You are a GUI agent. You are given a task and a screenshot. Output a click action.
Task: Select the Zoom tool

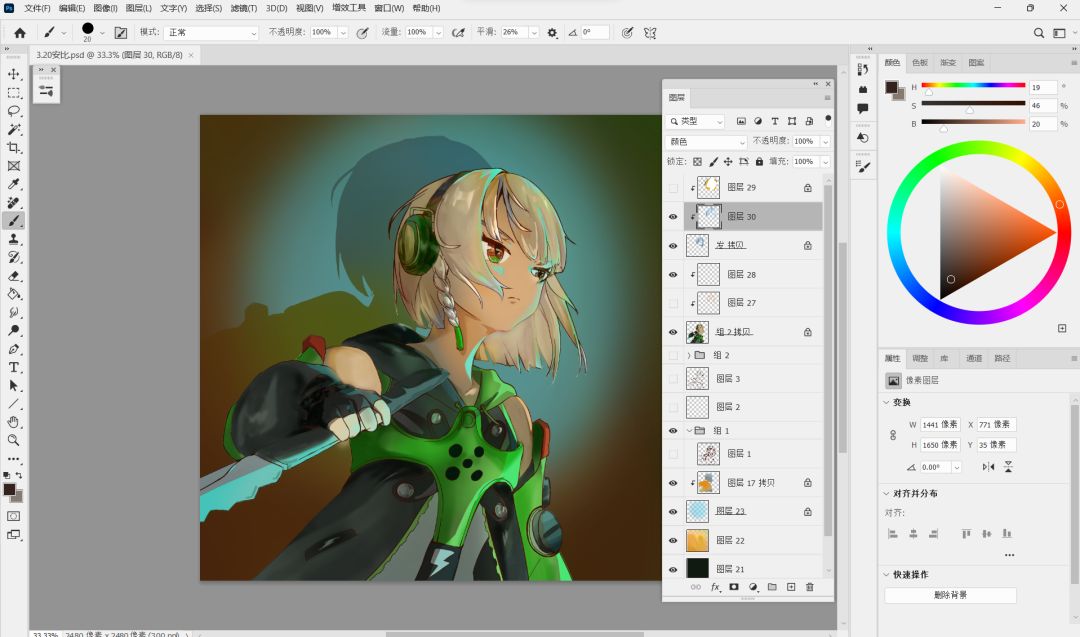(x=14, y=440)
